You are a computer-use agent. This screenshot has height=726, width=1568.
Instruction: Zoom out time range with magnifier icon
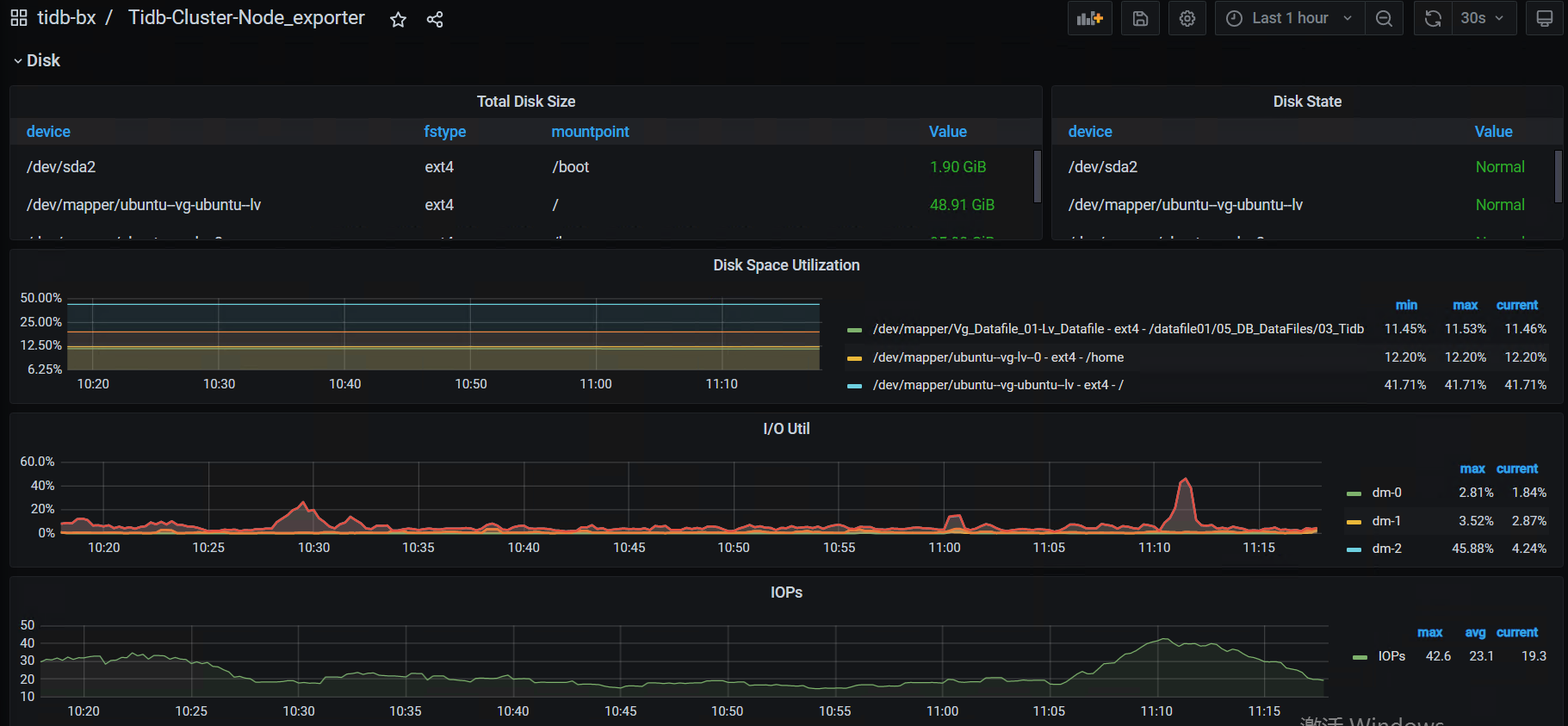click(1384, 18)
